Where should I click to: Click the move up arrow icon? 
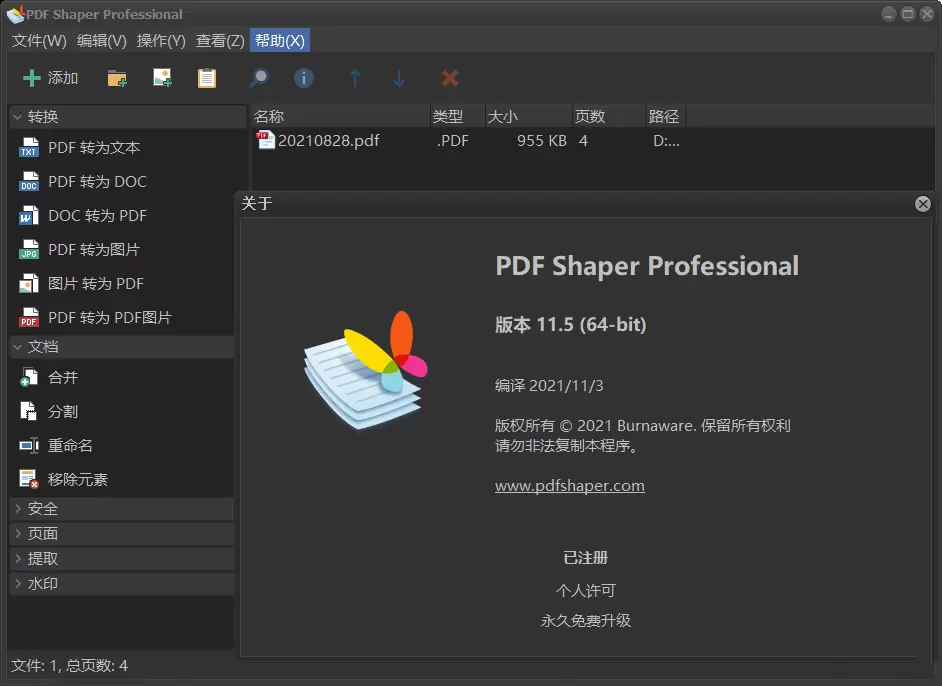coord(354,78)
